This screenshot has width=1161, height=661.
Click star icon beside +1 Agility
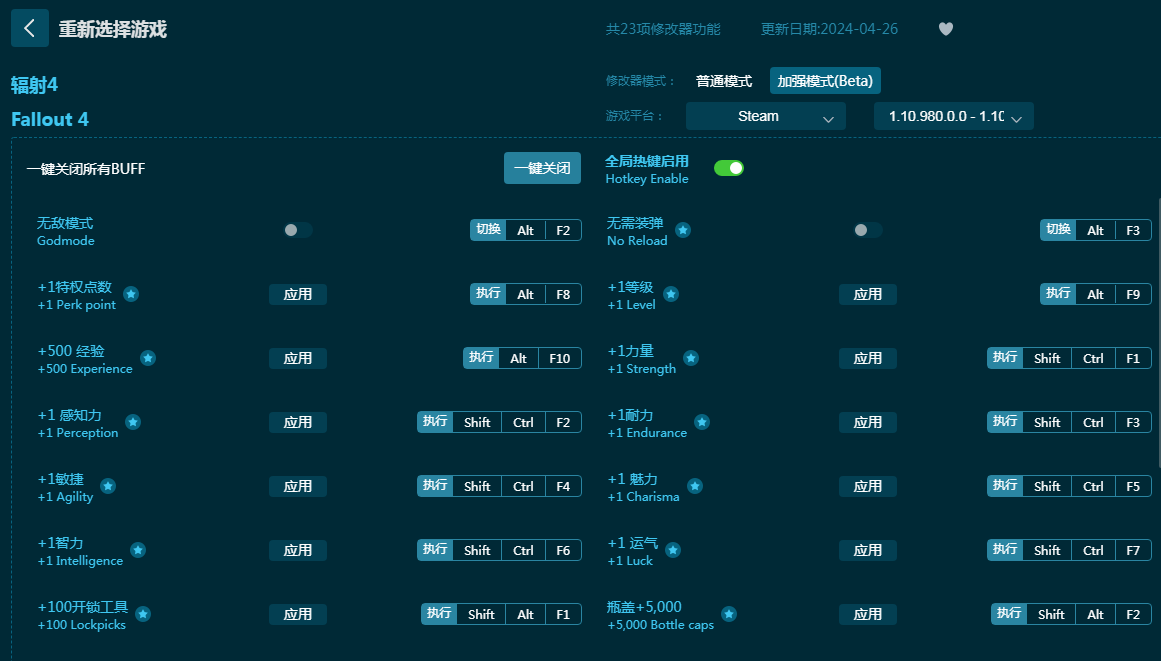click(x=108, y=486)
